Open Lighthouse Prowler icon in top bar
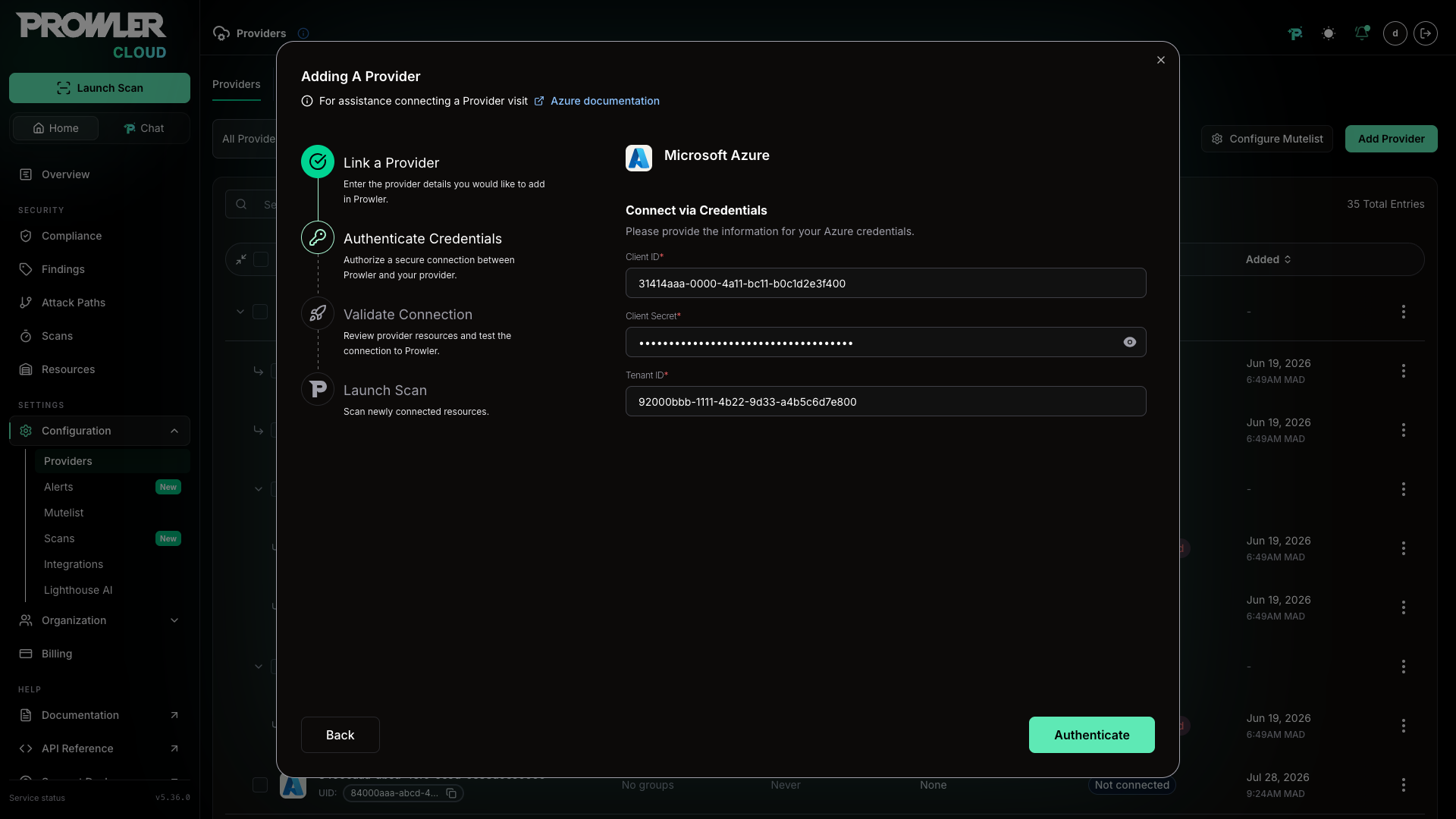The height and width of the screenshot is (819, 1456). pyautogui.click(x=1295, y=33)
